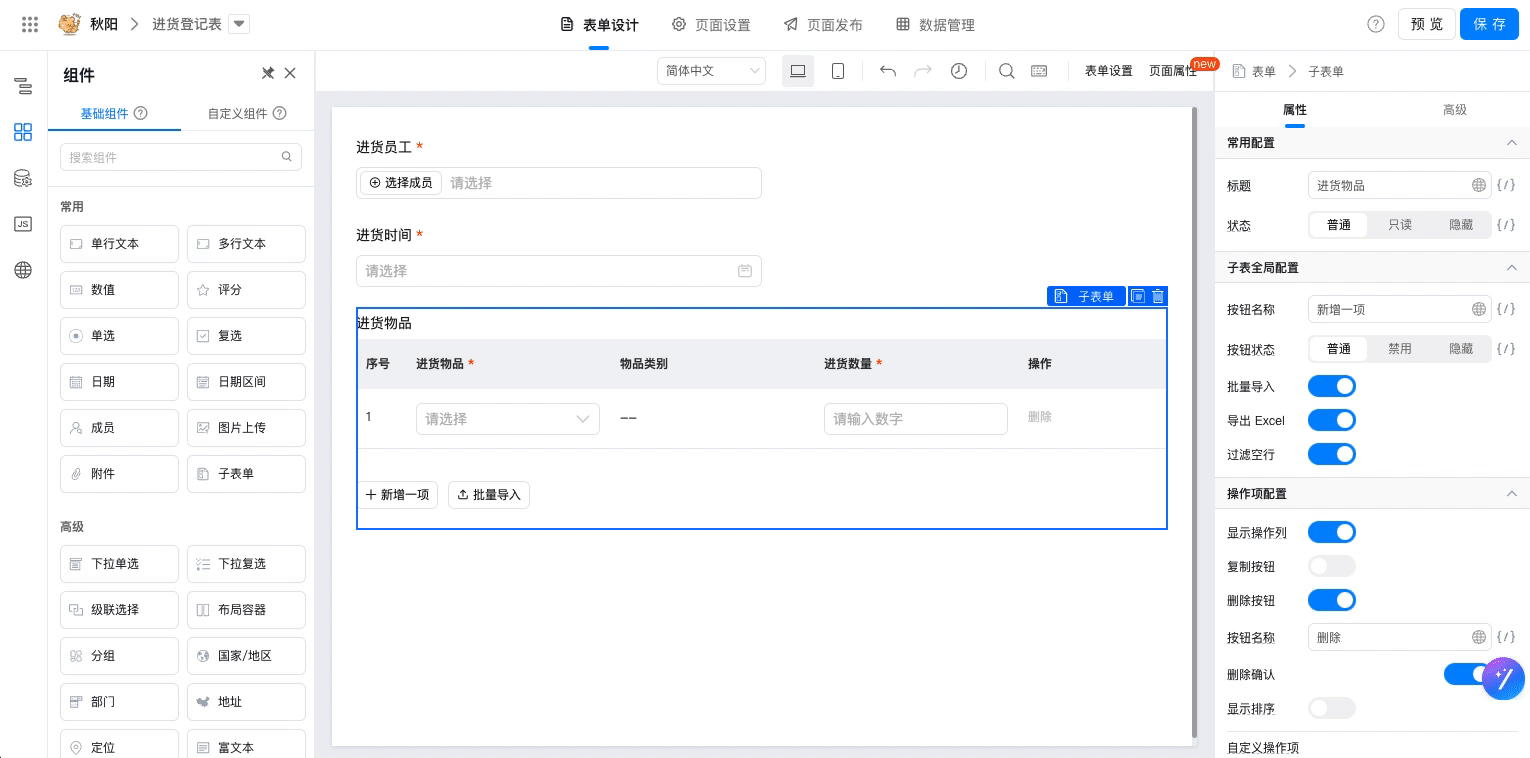Click 表单 breadcrumb in properties panel
This screenshot has width=1530, height=758.
[x=1263, y=72]
